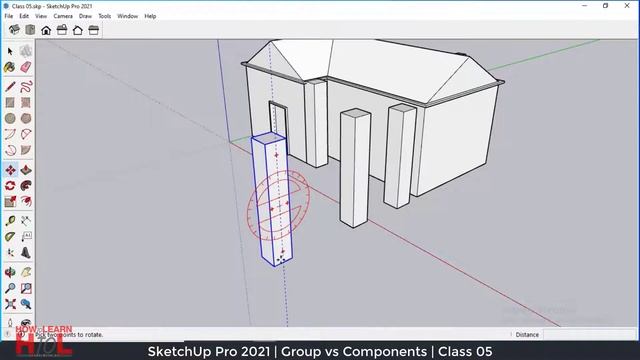Choose the Rectangle tool
640x360 pixels.
10,102
